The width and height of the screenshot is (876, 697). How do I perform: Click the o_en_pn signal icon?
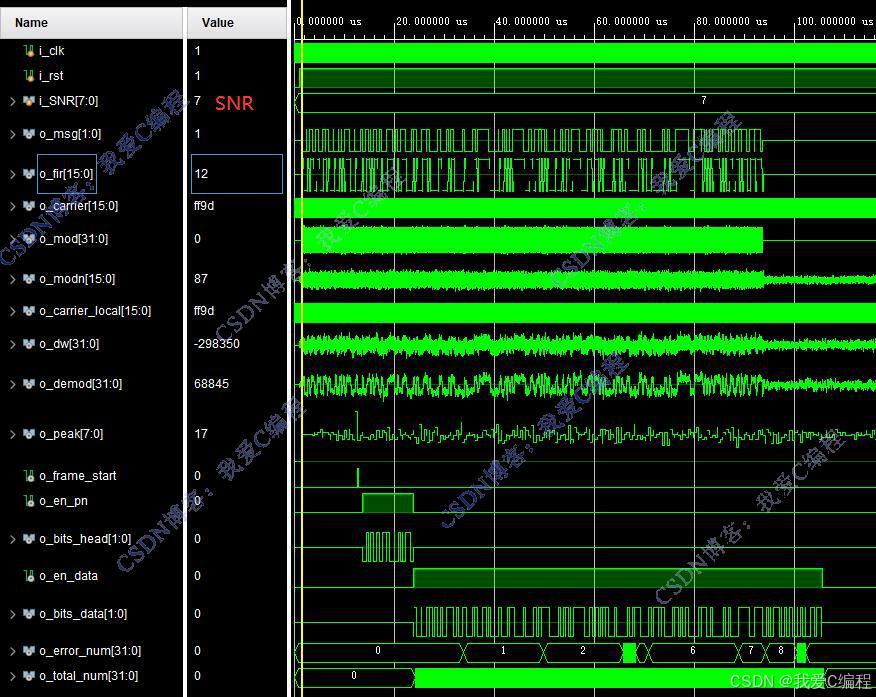29,500
